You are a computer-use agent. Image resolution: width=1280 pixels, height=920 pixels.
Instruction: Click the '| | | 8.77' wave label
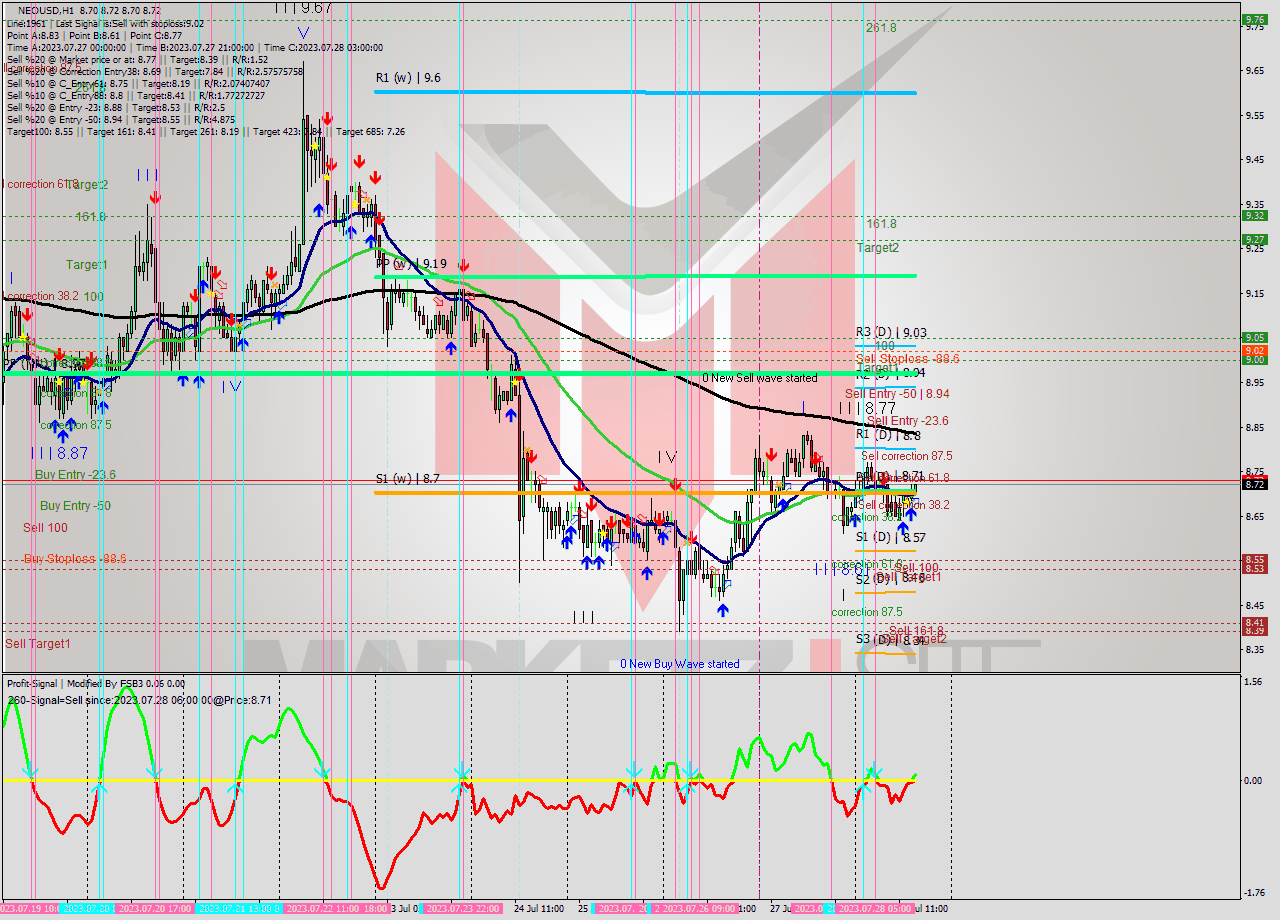(x=867, y=408)
